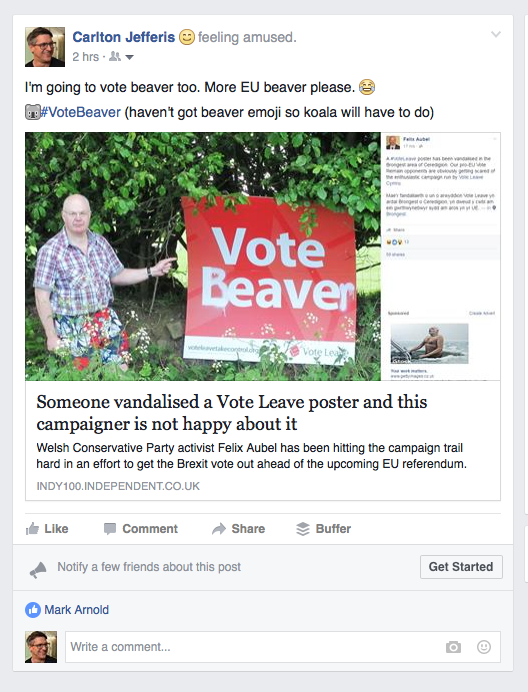Click the friends audience icon

coord(115,56)
